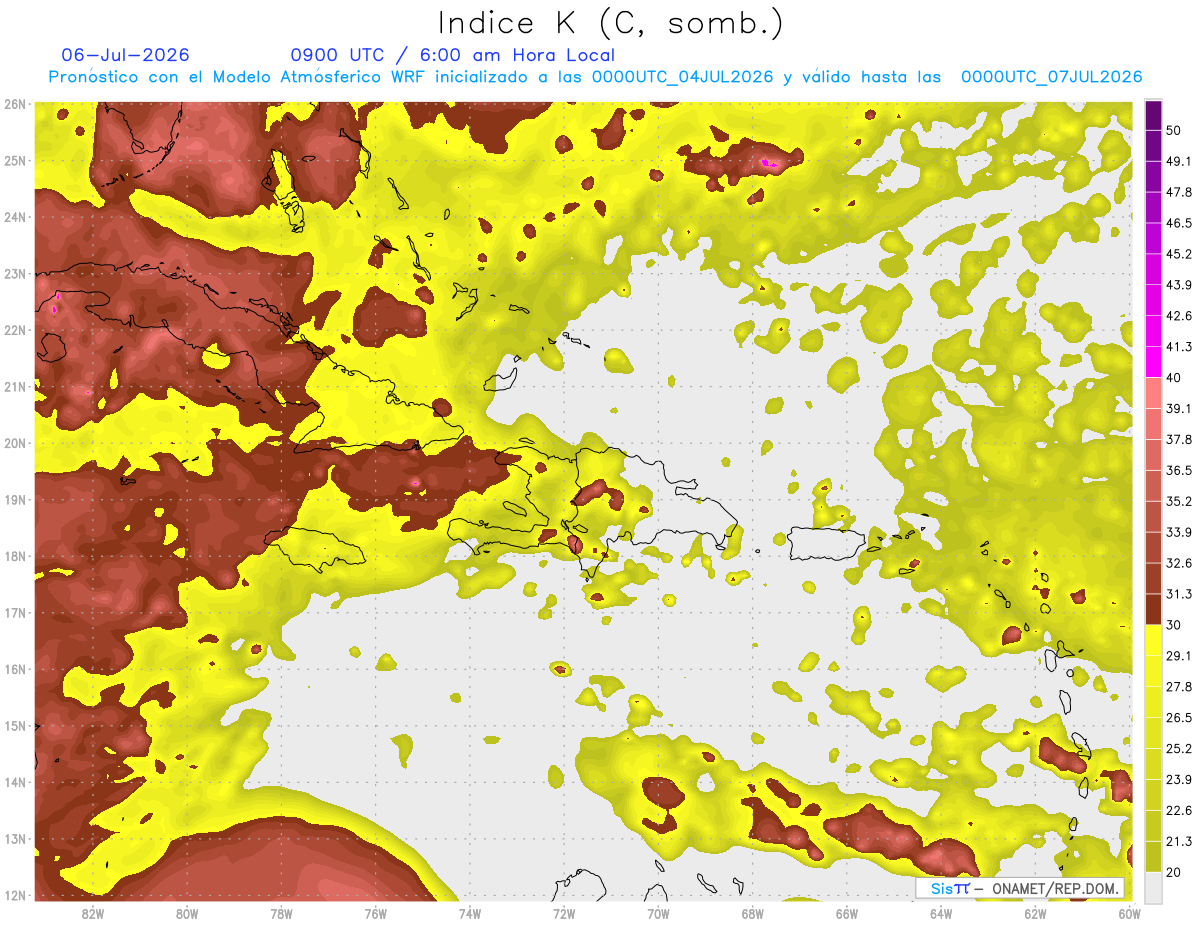Click the color bar value 22.6

coord(1179,810)
